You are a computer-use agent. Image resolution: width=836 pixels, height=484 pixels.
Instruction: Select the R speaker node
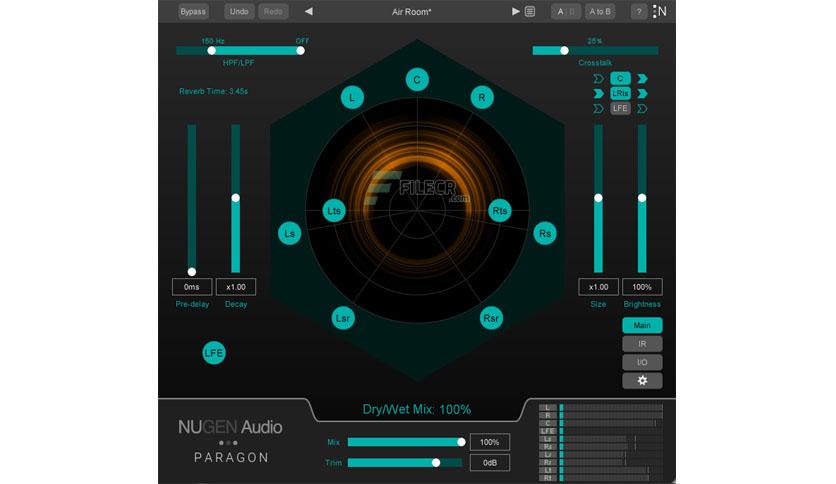click(x=482, y=98)
